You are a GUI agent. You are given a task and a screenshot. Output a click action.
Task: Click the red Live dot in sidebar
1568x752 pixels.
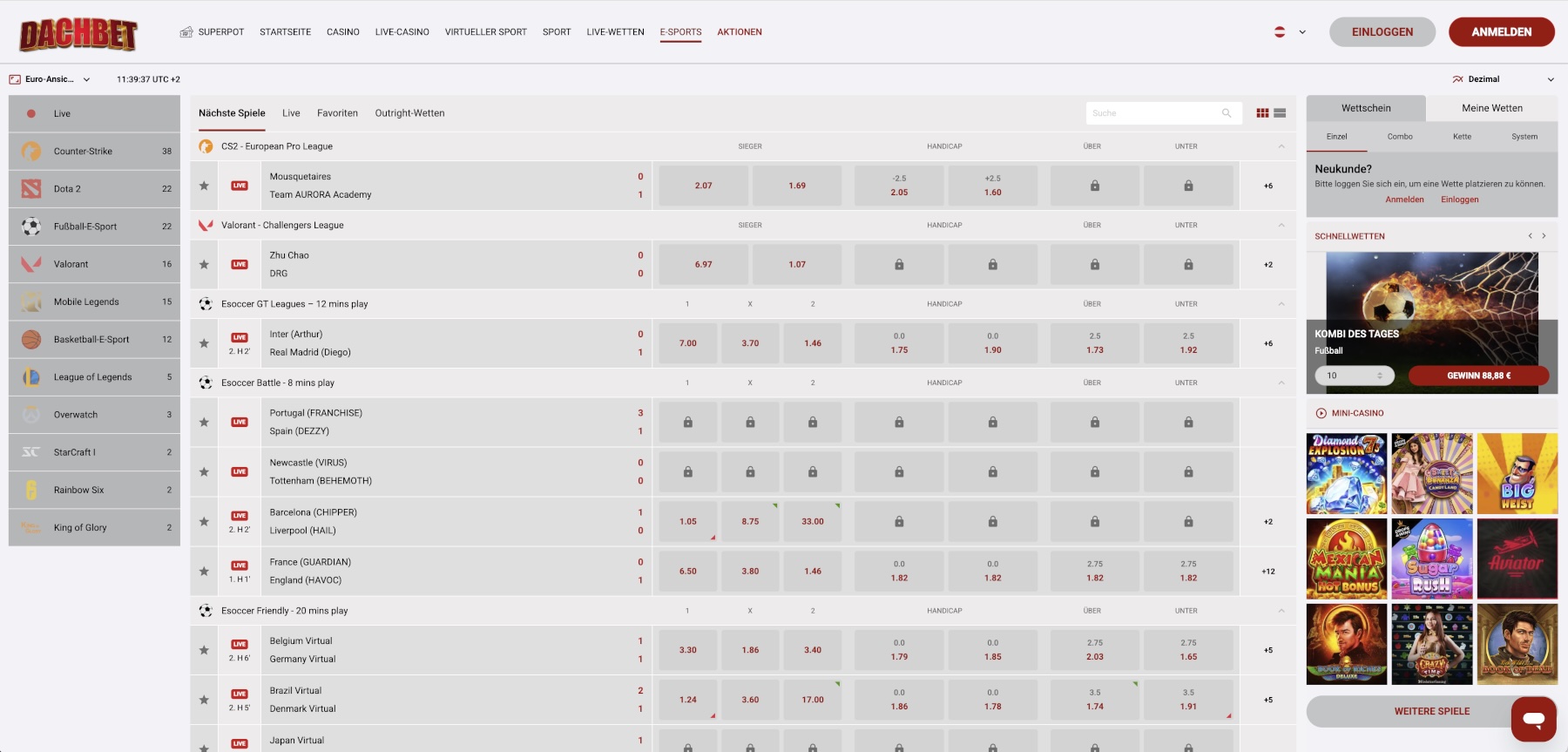pyautogui.click(x=31, y=113)
